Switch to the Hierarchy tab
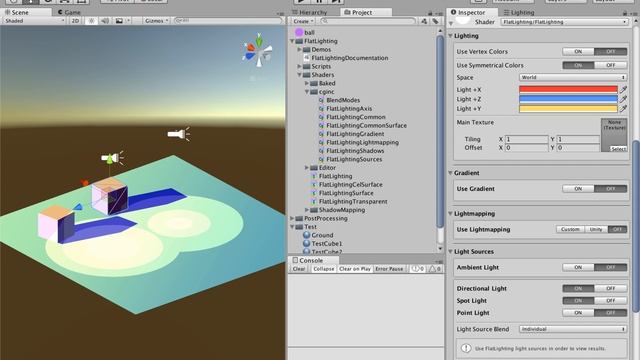This screenshot has width=640, height=360. coord(309,12)
